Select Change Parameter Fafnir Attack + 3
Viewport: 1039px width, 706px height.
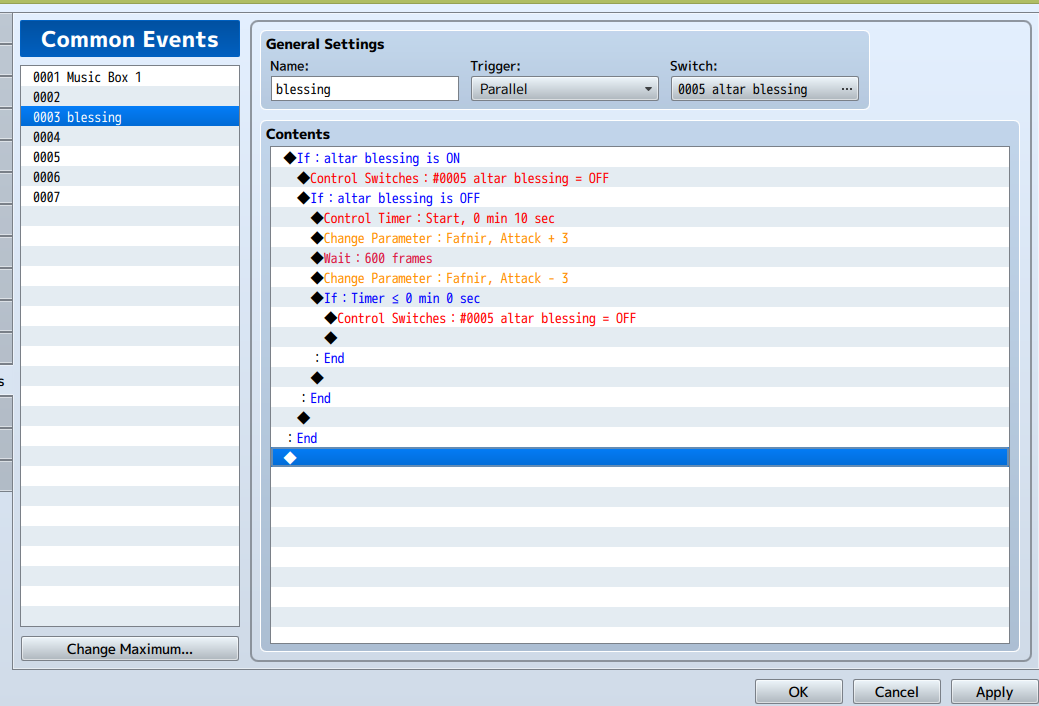640,238
